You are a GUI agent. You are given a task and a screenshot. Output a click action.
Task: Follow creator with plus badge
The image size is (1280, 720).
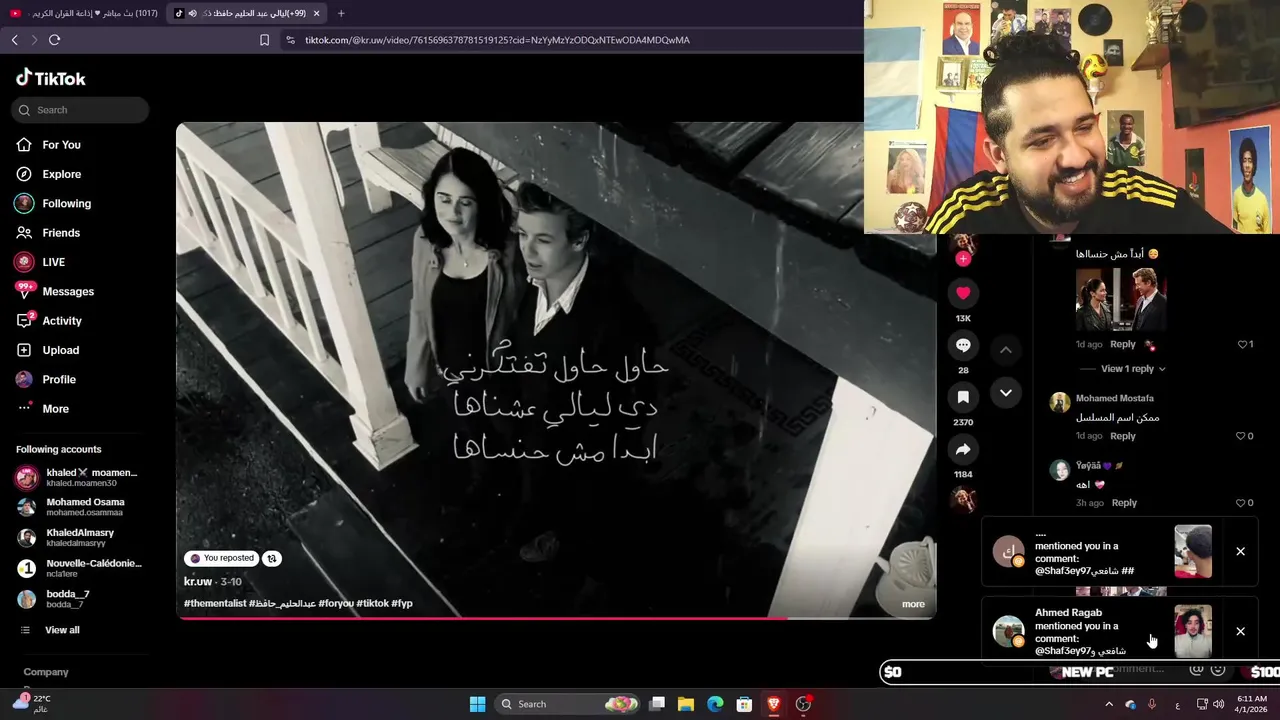coord(963,259)
